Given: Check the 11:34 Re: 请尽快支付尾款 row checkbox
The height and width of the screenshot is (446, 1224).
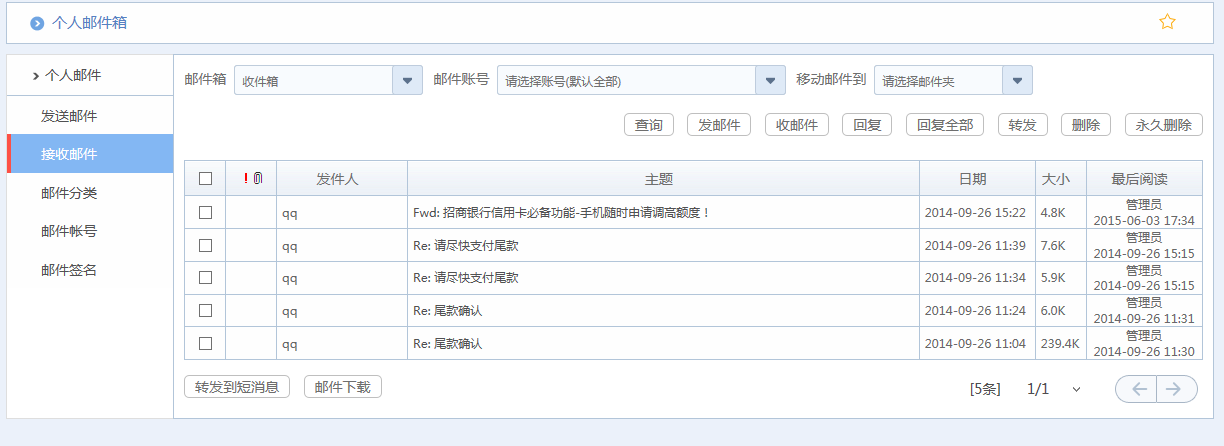Looking at the screenshot, I should (205, 277).
